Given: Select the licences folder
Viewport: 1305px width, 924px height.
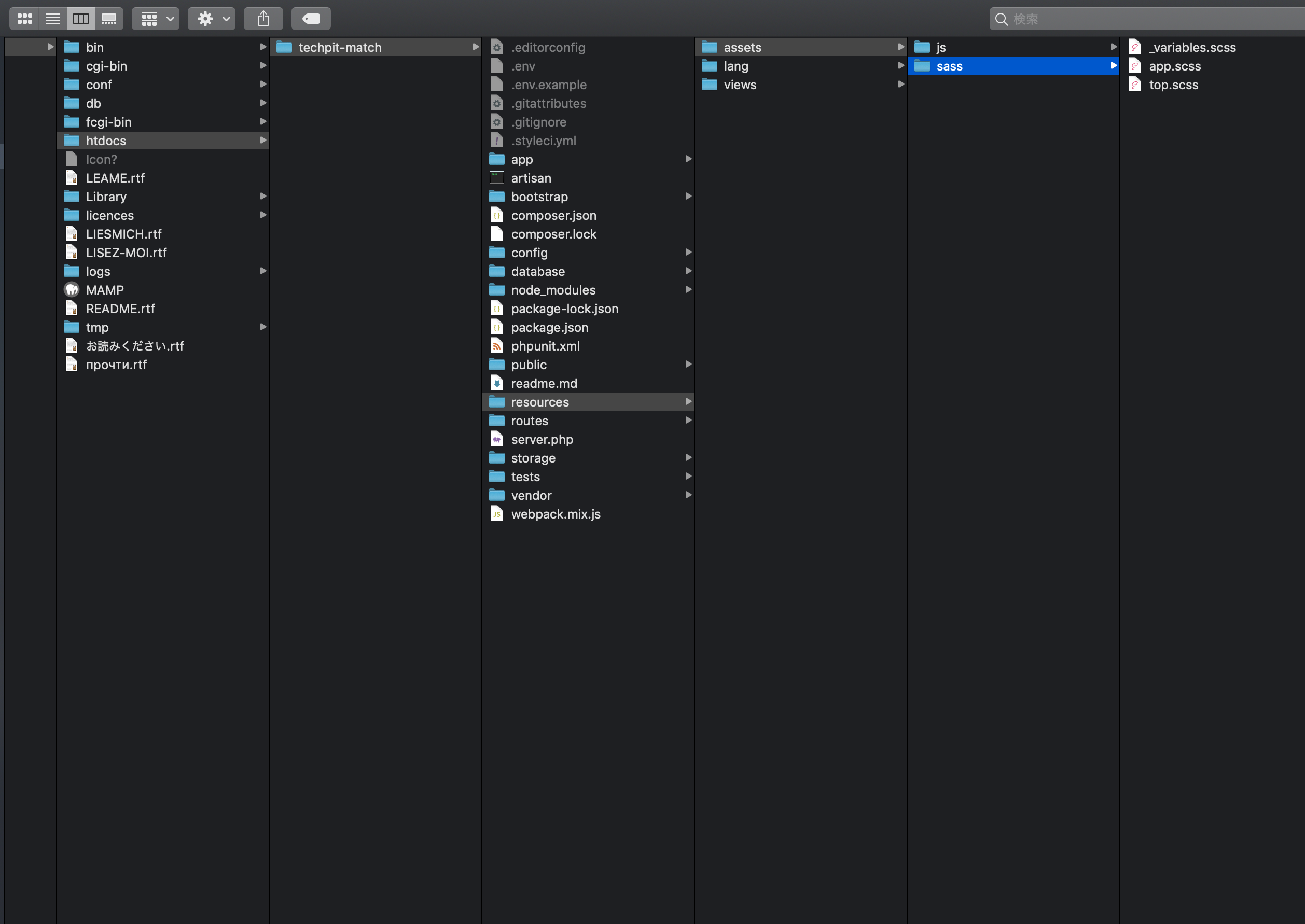Looking at the screenshot, I should point(163,215).
